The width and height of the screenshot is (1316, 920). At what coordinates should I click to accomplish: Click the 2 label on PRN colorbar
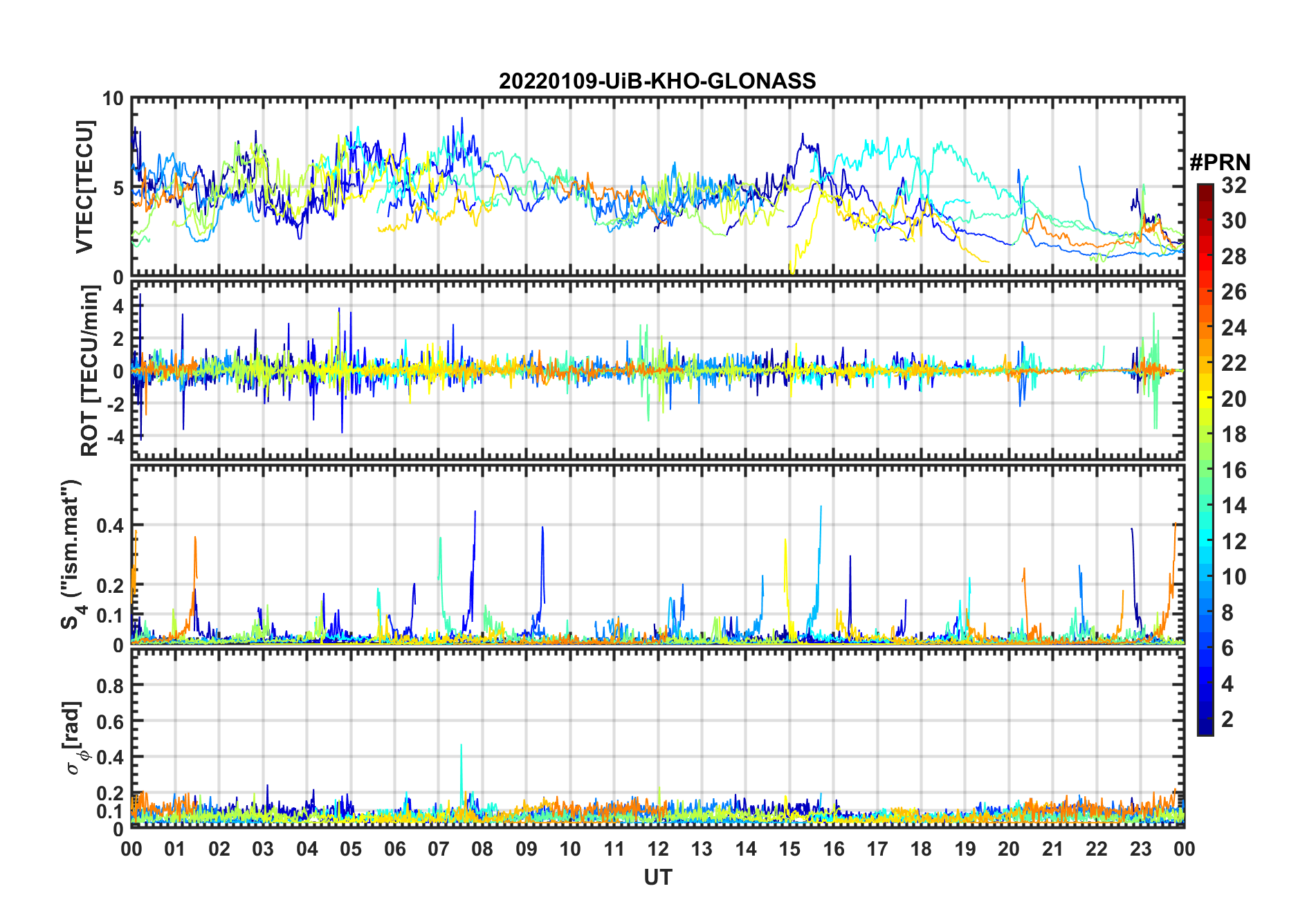pyautogui.click(x=1227, y=719)
